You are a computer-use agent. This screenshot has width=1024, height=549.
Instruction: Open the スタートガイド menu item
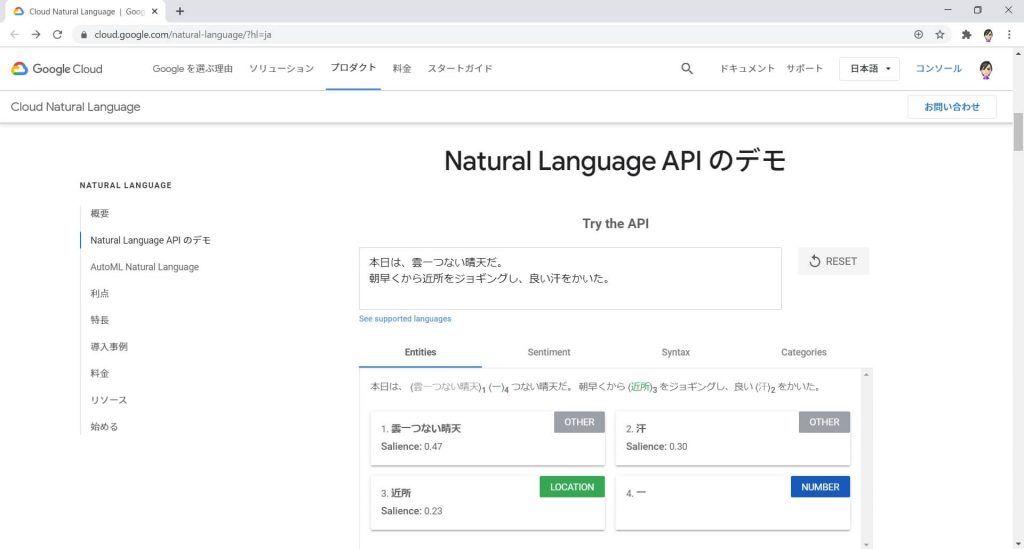[460, 69]
